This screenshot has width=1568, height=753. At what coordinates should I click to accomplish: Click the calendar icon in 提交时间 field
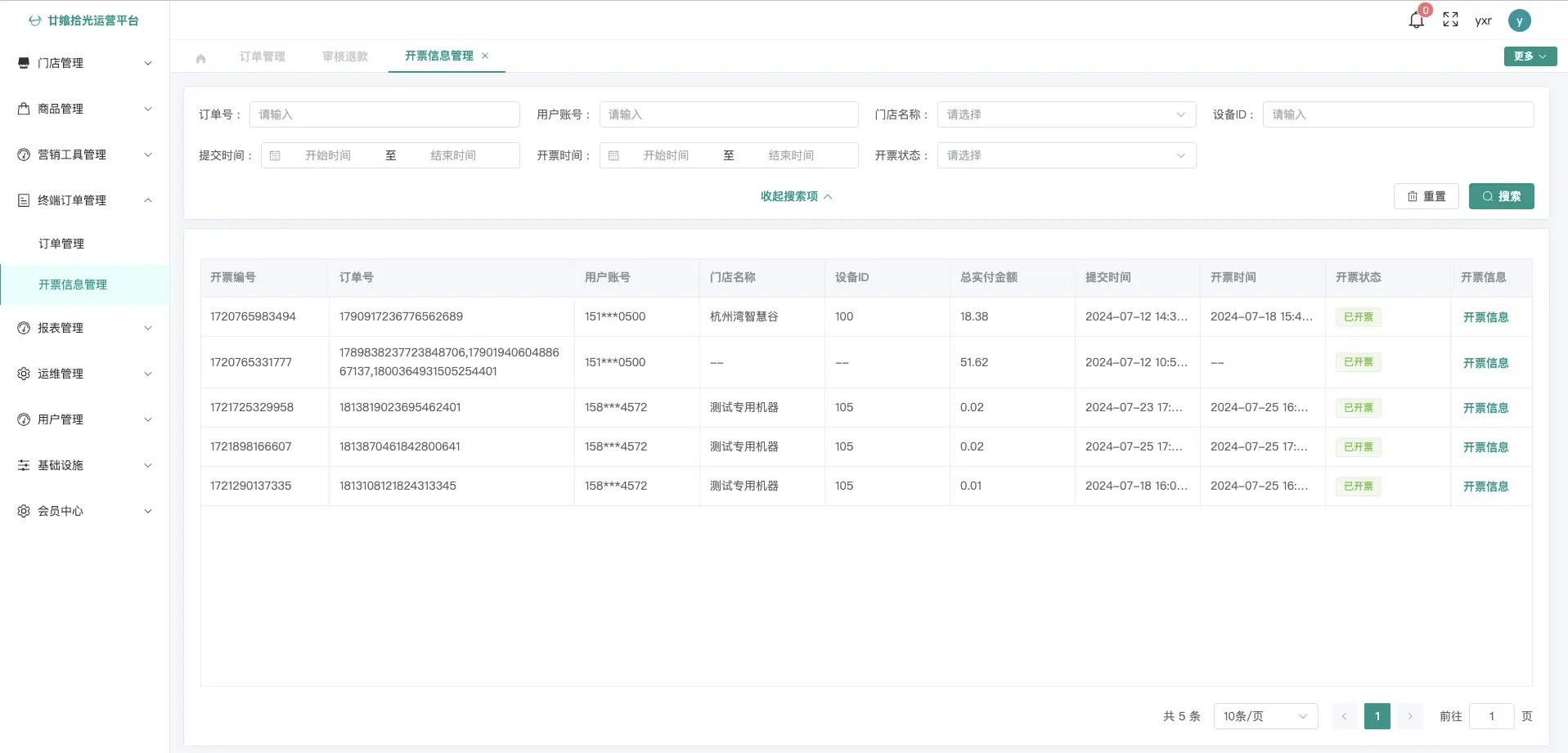click(275, 155)
